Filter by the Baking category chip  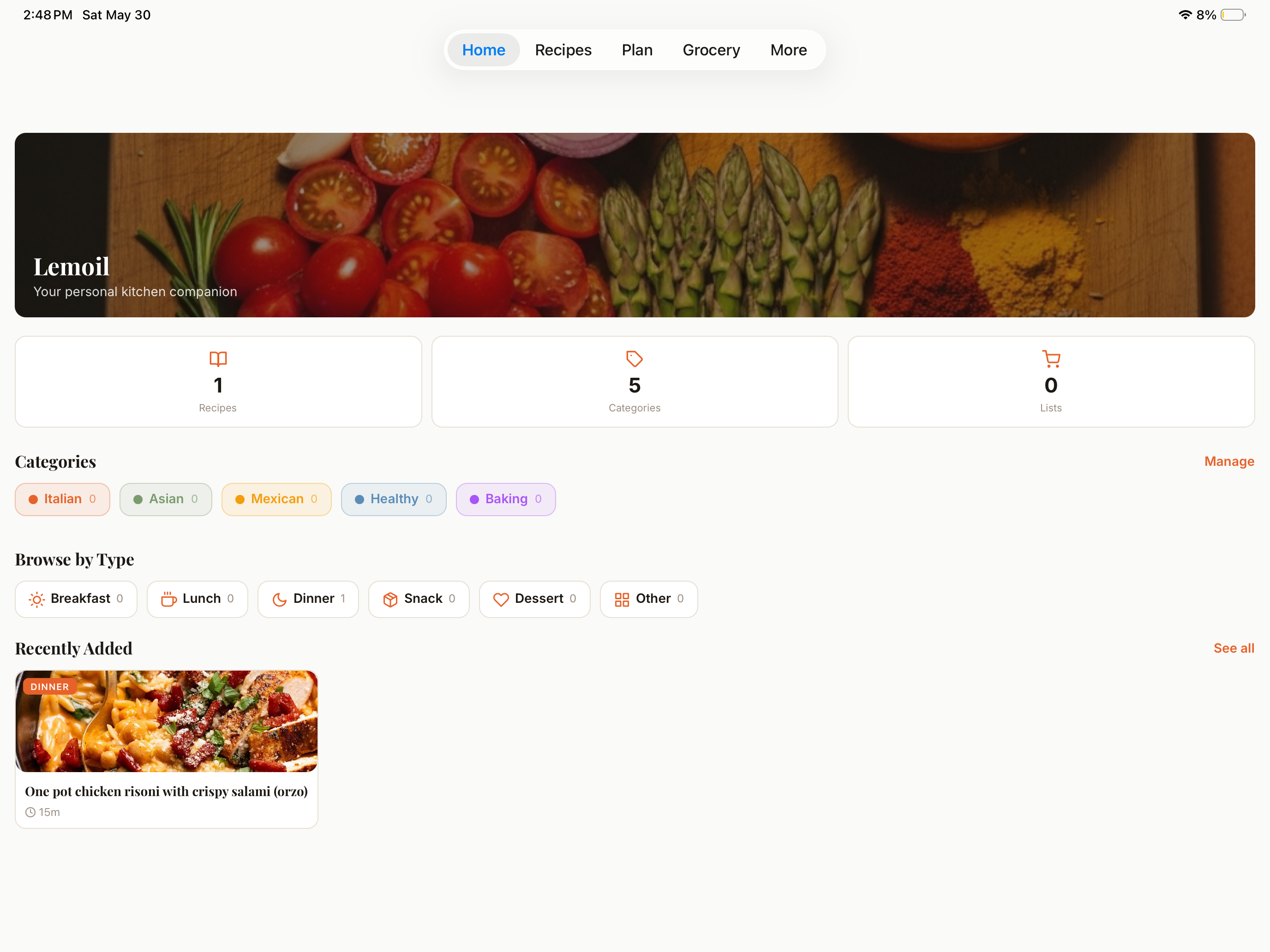pos(505,499)
